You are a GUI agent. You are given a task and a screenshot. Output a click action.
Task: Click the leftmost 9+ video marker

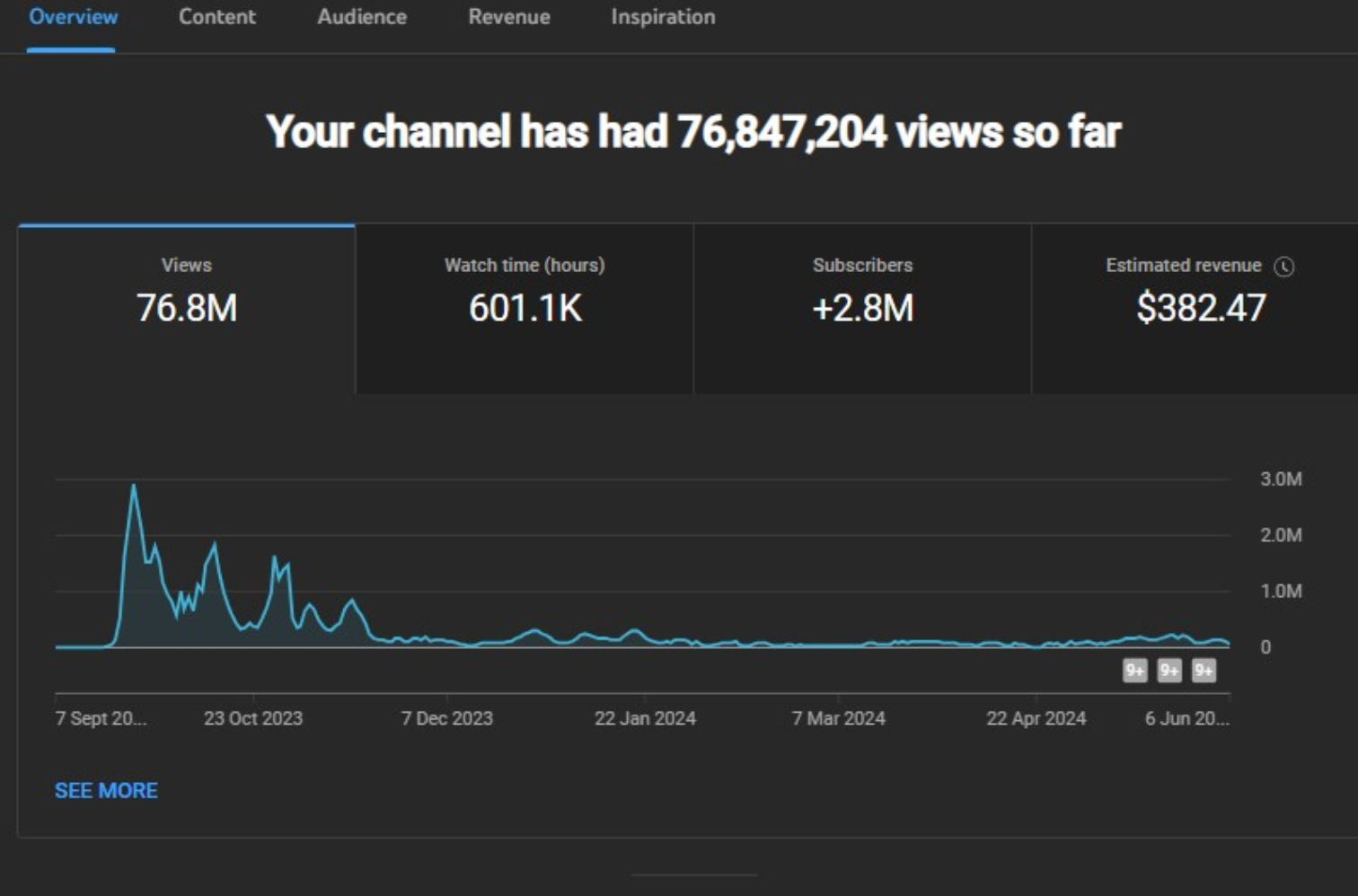[1135, 671]
